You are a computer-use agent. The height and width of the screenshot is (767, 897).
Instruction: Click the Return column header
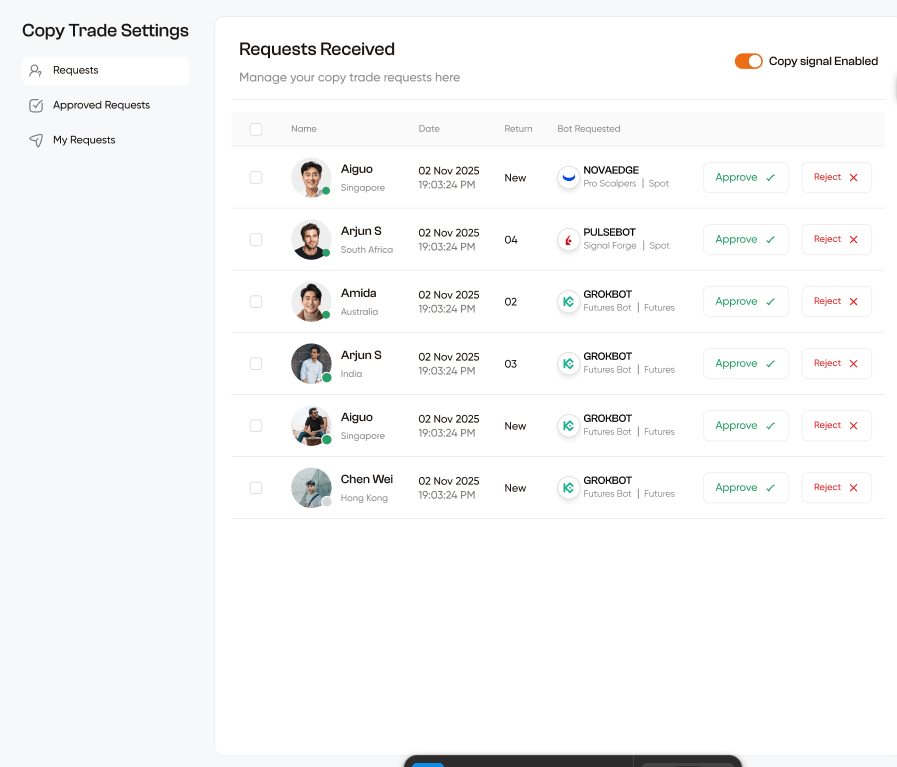point(518,129)
